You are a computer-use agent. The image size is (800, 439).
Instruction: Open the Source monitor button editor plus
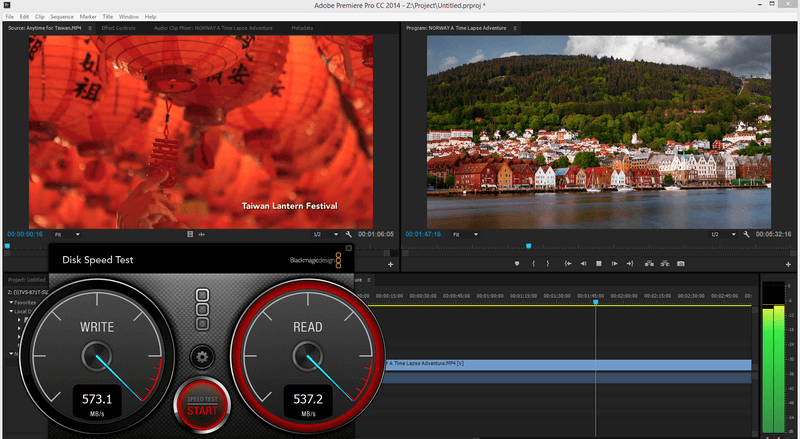tap(390, 264)
